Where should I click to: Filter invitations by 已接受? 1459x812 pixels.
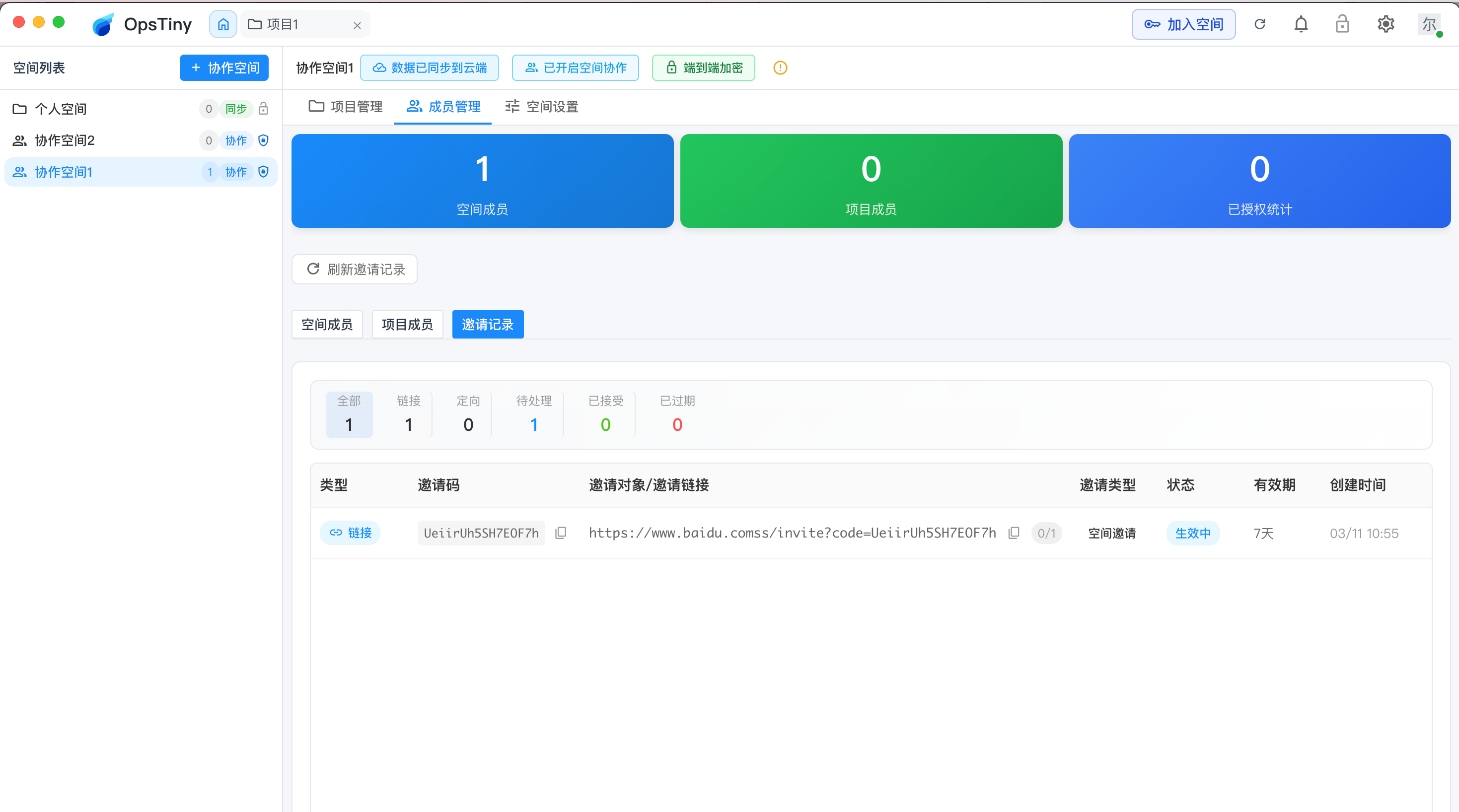pos(605,414)
